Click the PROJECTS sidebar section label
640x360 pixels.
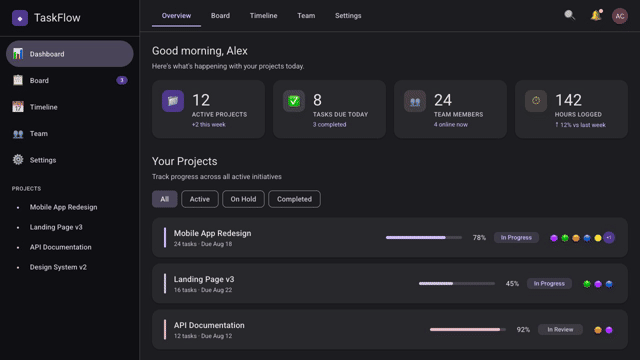(26, 189)
